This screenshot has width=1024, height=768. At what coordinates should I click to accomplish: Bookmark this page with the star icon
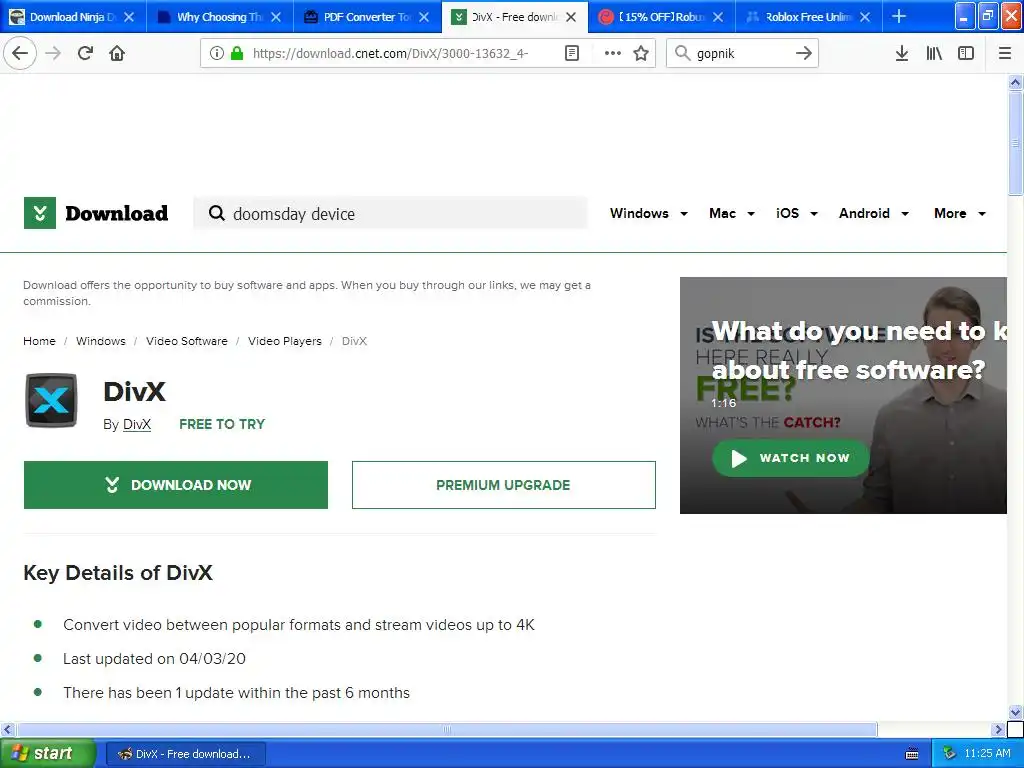click(641, 53)
